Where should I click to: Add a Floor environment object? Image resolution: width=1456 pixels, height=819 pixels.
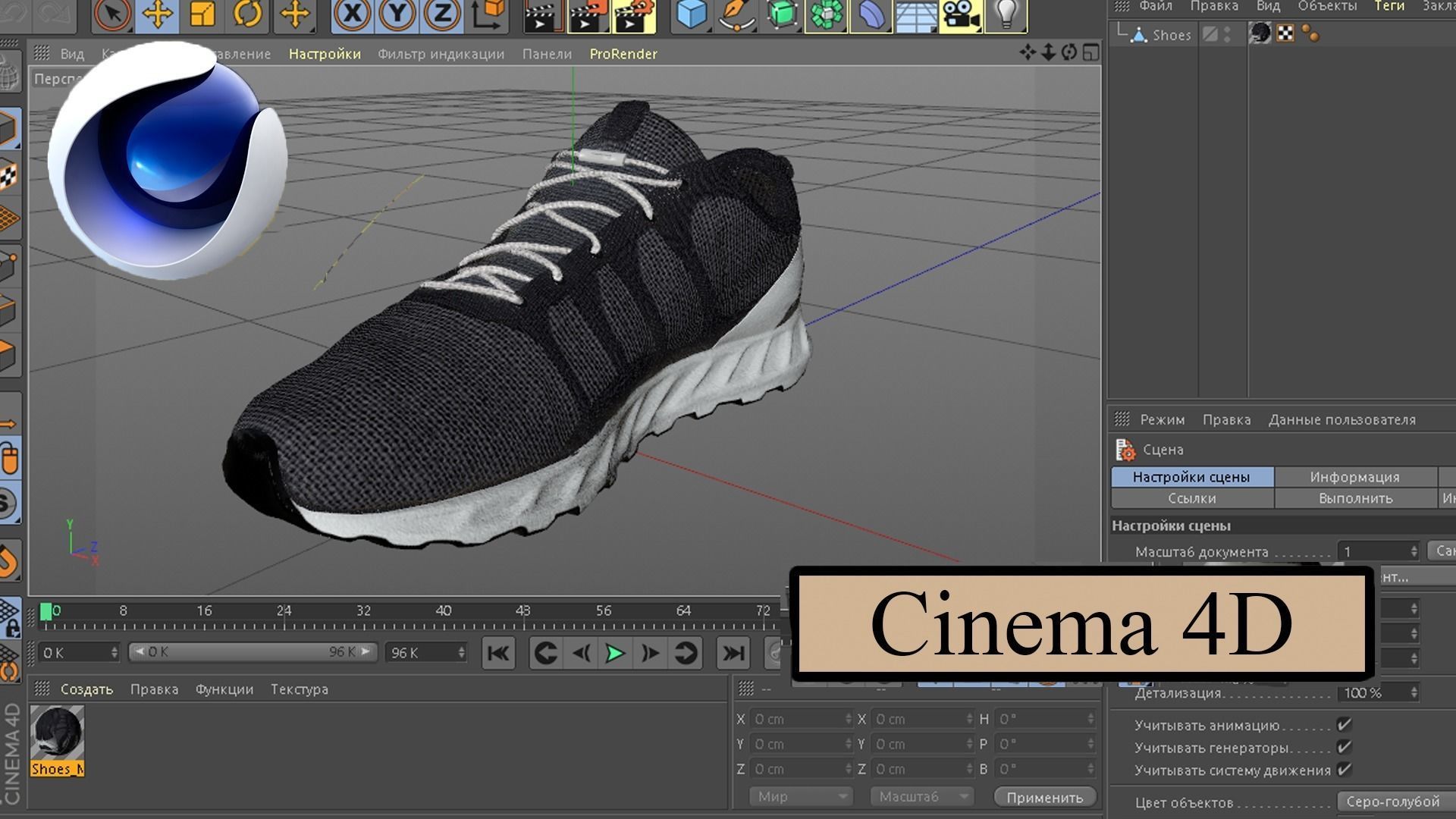[x=916, y=15]
